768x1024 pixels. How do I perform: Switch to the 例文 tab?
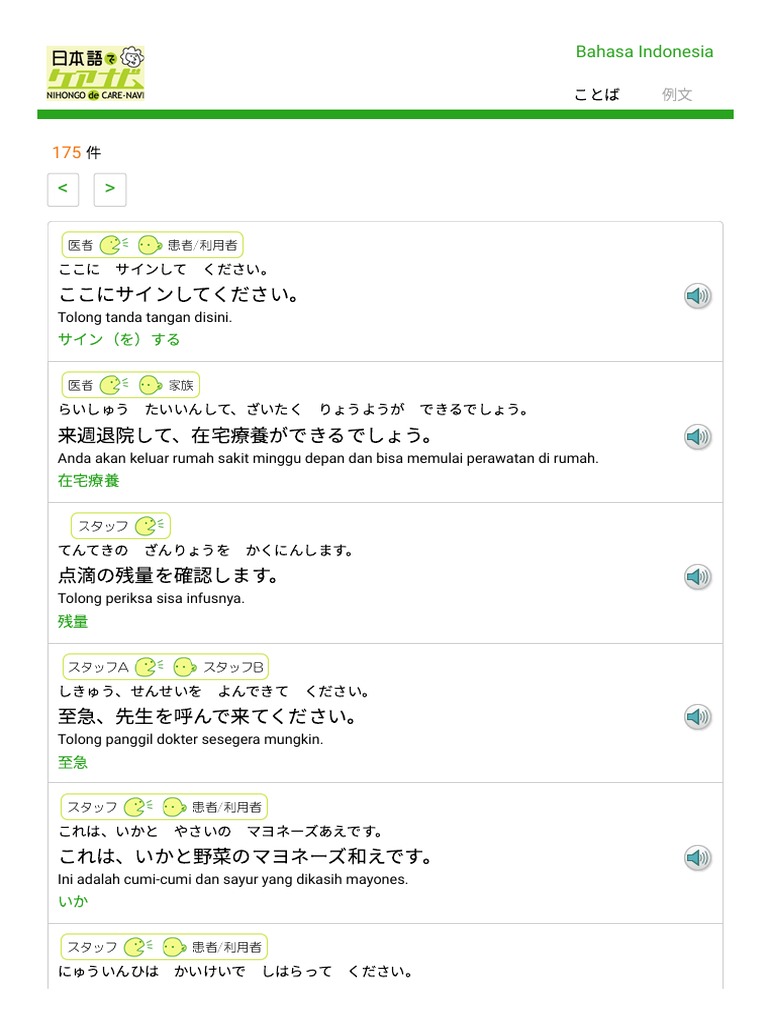click(x=677, y=94)
